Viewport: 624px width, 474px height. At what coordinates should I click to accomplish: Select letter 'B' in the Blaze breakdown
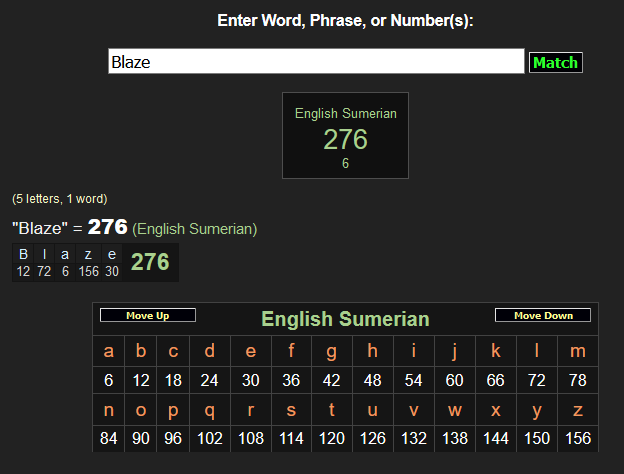click(23, 254)
